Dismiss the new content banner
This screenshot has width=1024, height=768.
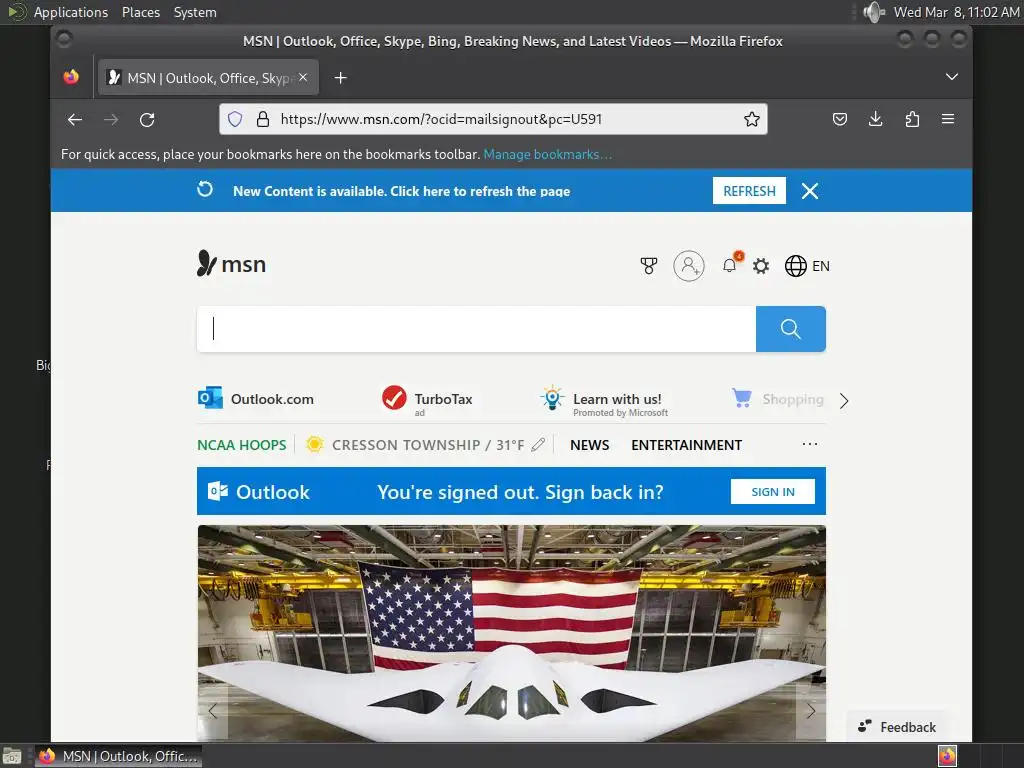tap(810, 191)
